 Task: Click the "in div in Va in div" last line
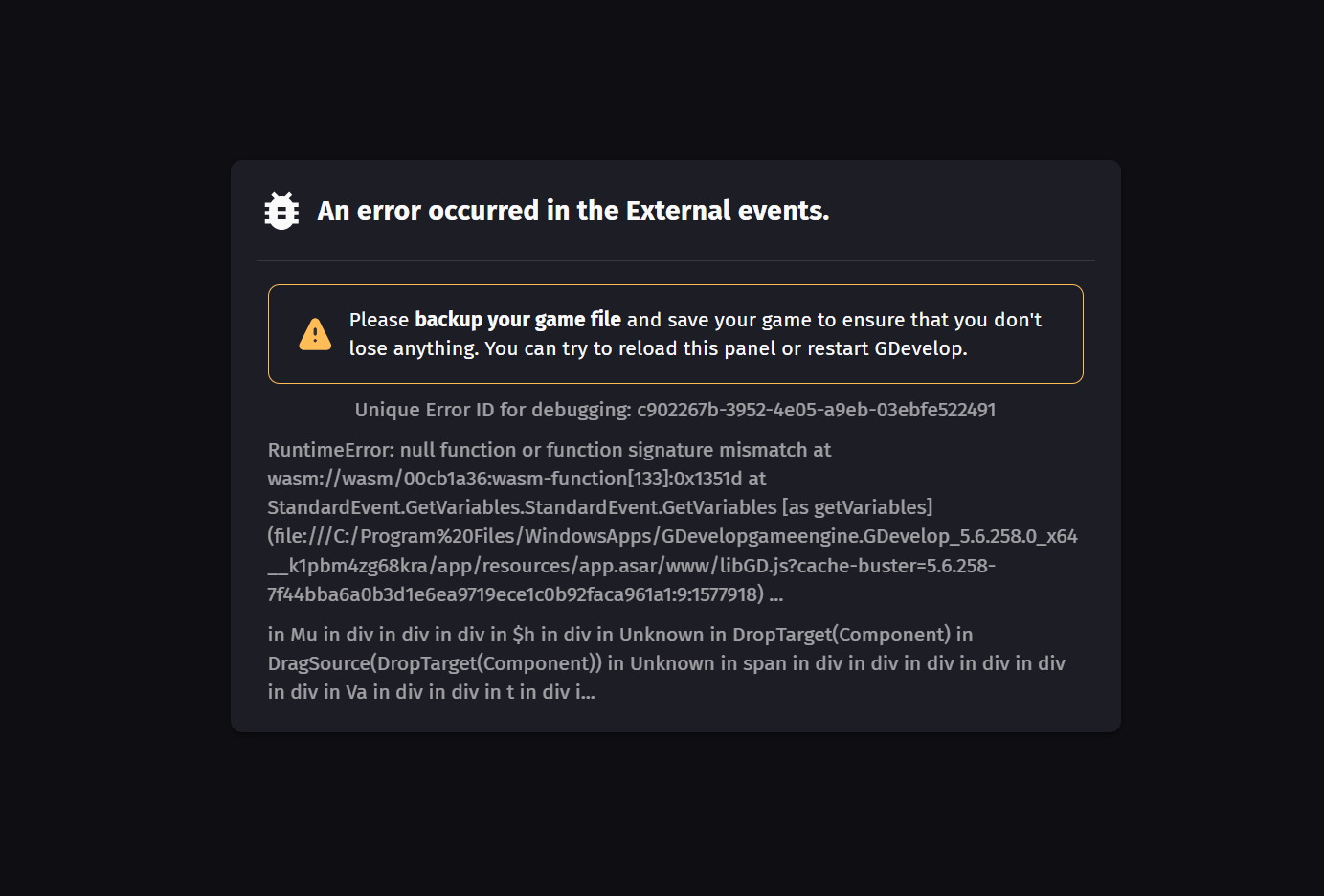point(432,692)
